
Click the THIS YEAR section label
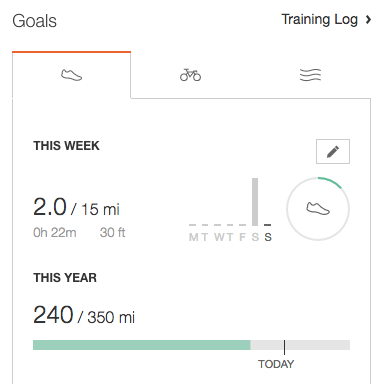coord(65,278)
